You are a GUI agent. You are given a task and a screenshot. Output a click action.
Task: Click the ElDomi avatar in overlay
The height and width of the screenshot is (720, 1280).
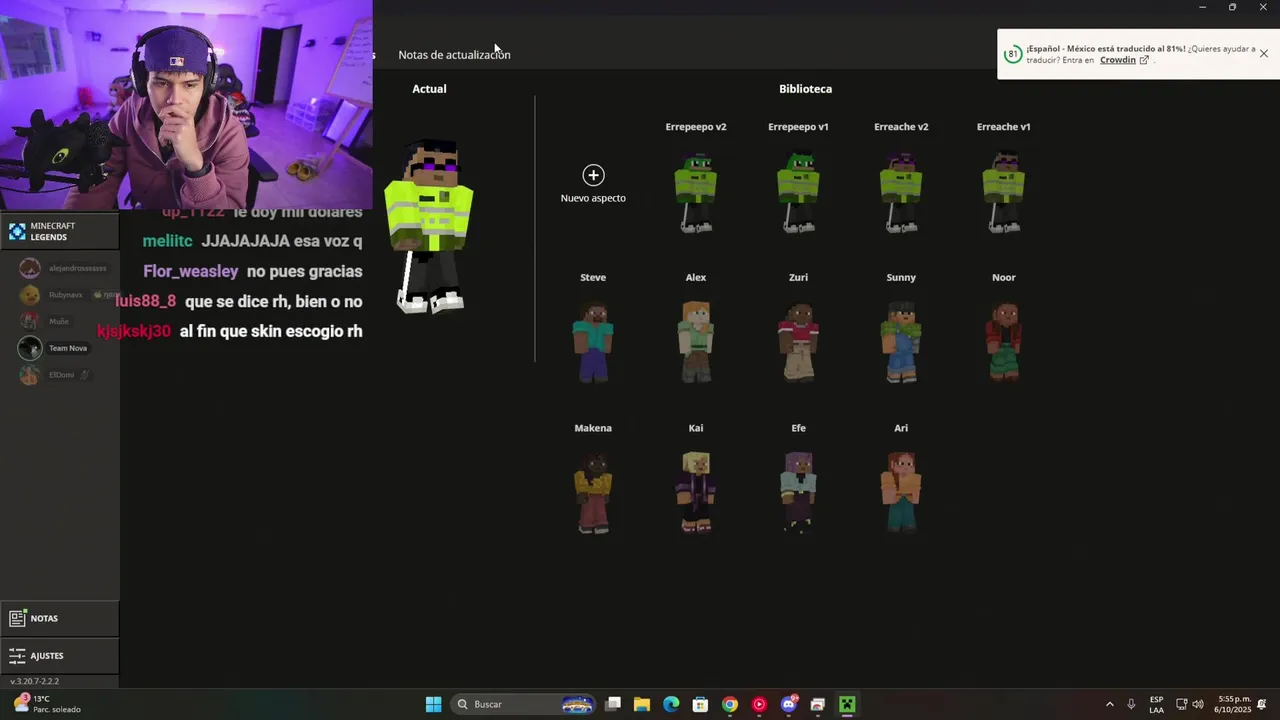click(x=30, y=375)
